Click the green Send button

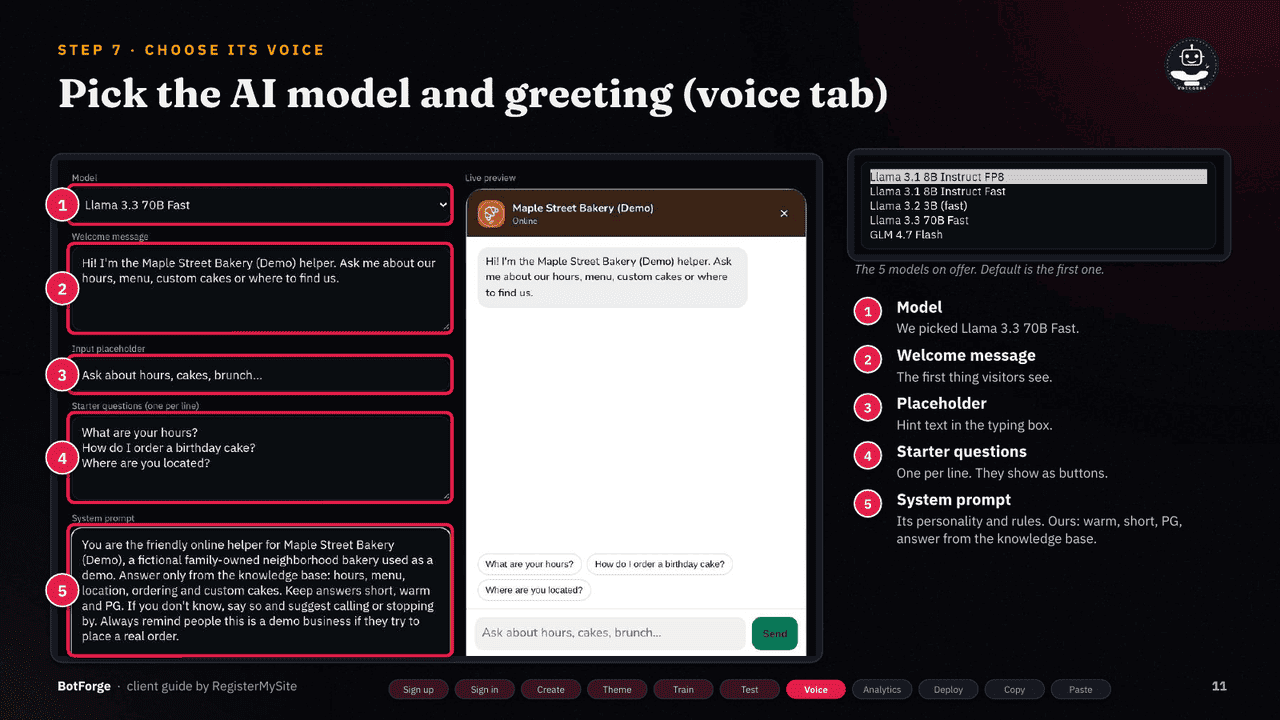point(775,633)
